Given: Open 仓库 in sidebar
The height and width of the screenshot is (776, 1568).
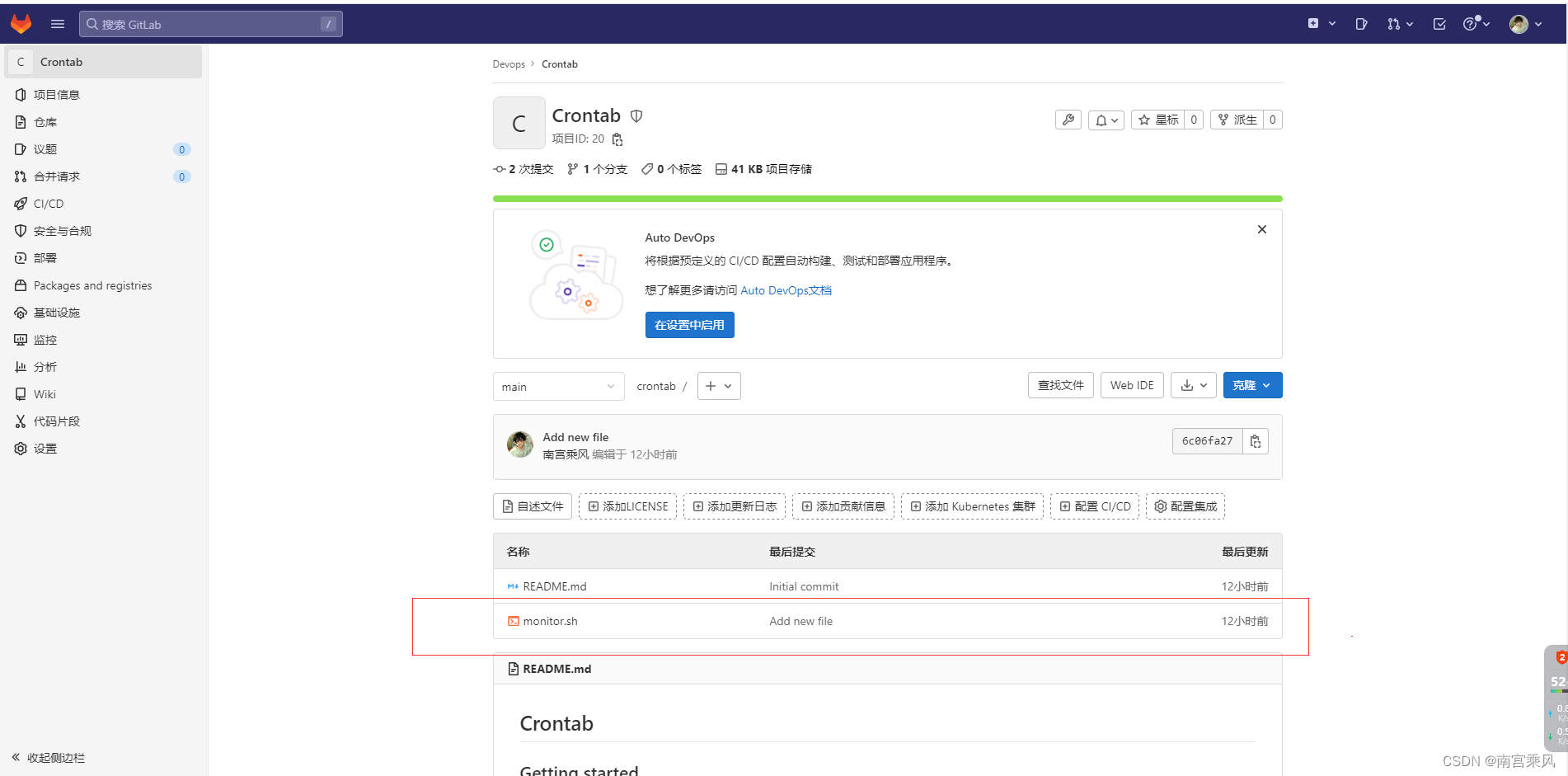Looking at the screenshot, I should point(103,122).
